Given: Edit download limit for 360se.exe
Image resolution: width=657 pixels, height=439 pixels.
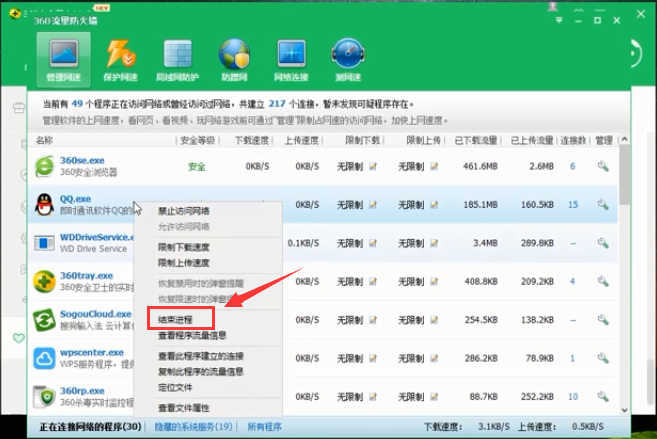Looking at the screenshot, I should (x=372, y=166).
